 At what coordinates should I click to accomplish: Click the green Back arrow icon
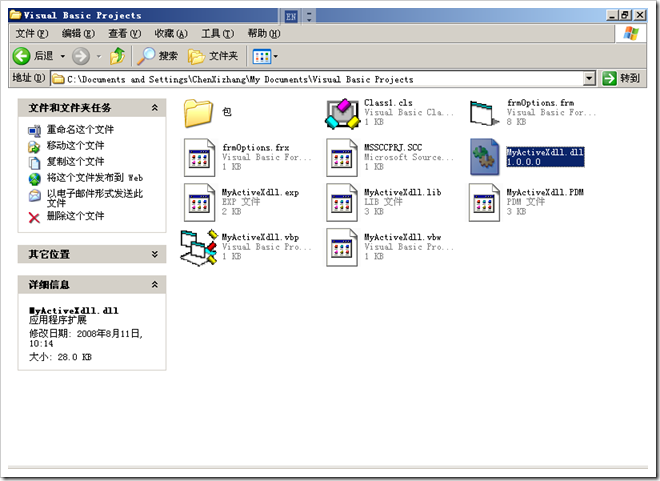pyautogui.click(x=21, y=56)
